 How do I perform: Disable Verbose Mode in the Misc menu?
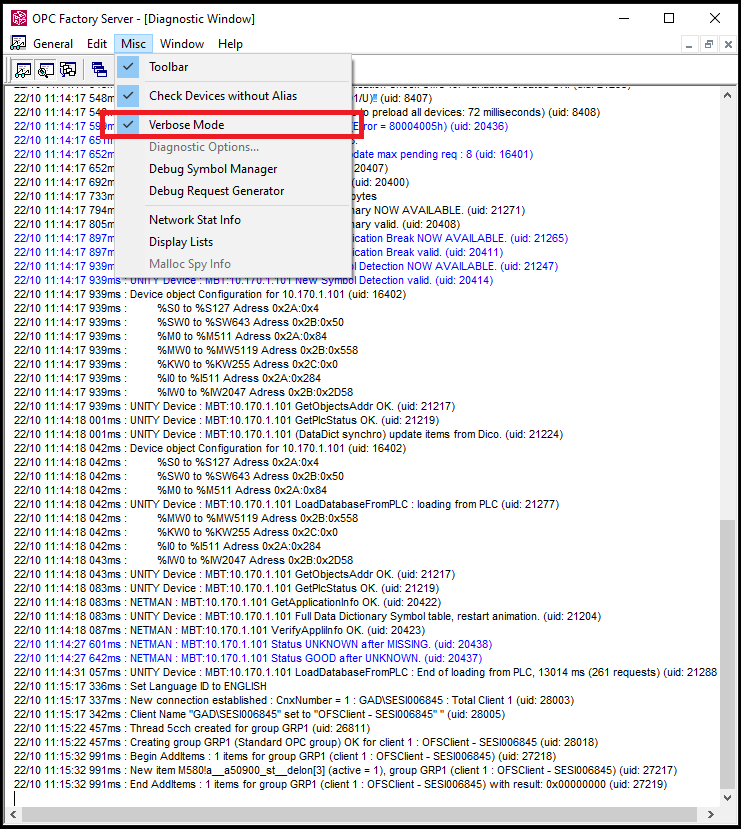coord(233,125)
